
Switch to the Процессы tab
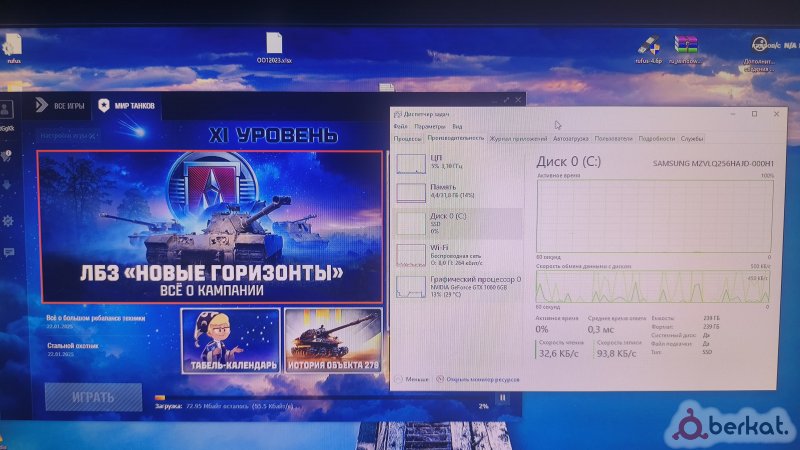point(407,138)
